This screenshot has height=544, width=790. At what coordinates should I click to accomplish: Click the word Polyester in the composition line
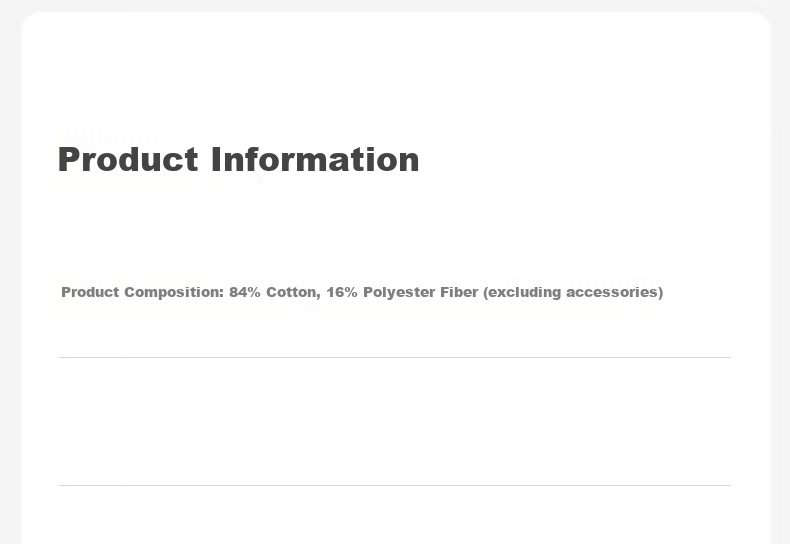[x=399, y=292]
